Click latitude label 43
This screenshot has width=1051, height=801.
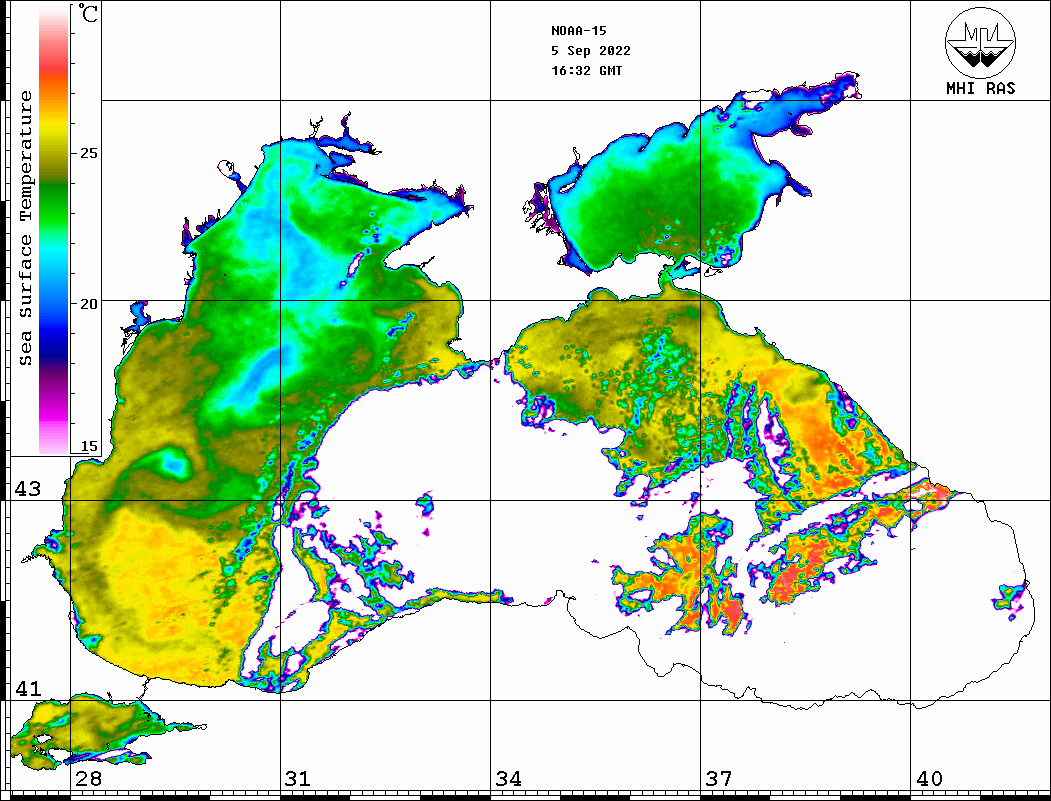point(28,489)
